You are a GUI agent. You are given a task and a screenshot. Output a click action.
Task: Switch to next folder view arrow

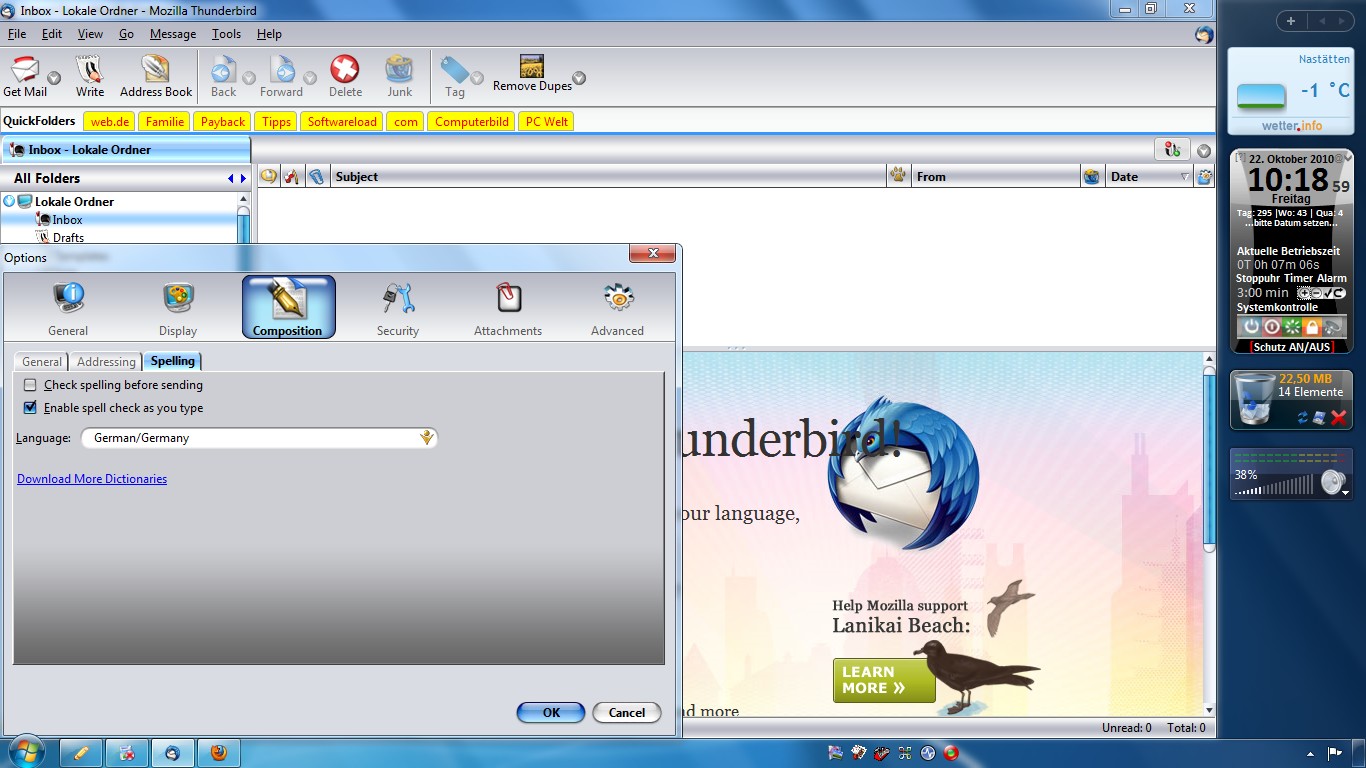tap(243, 178)
